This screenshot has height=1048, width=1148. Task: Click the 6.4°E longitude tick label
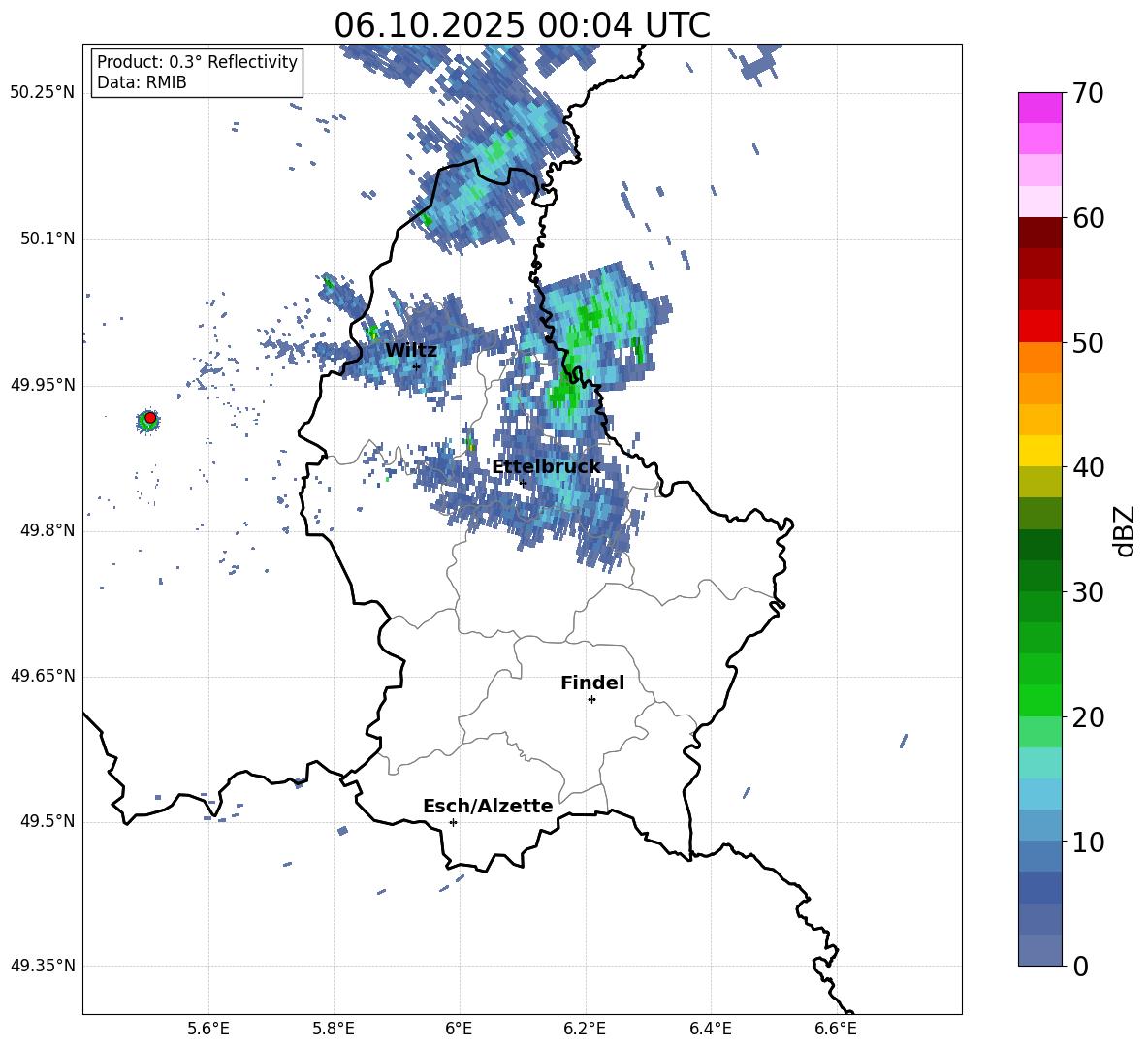[711, 1029]
